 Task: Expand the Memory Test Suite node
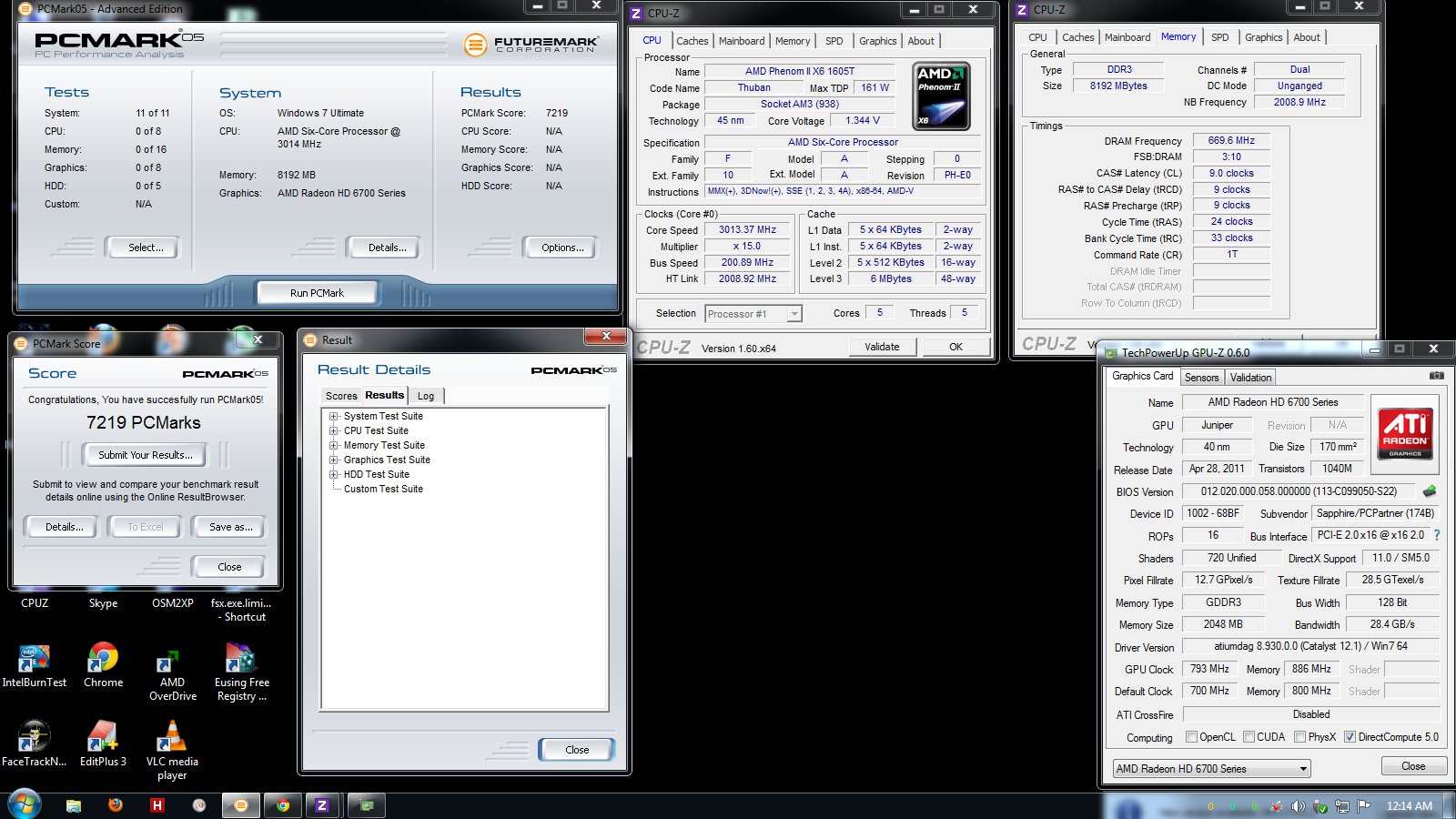click(334, 446)
